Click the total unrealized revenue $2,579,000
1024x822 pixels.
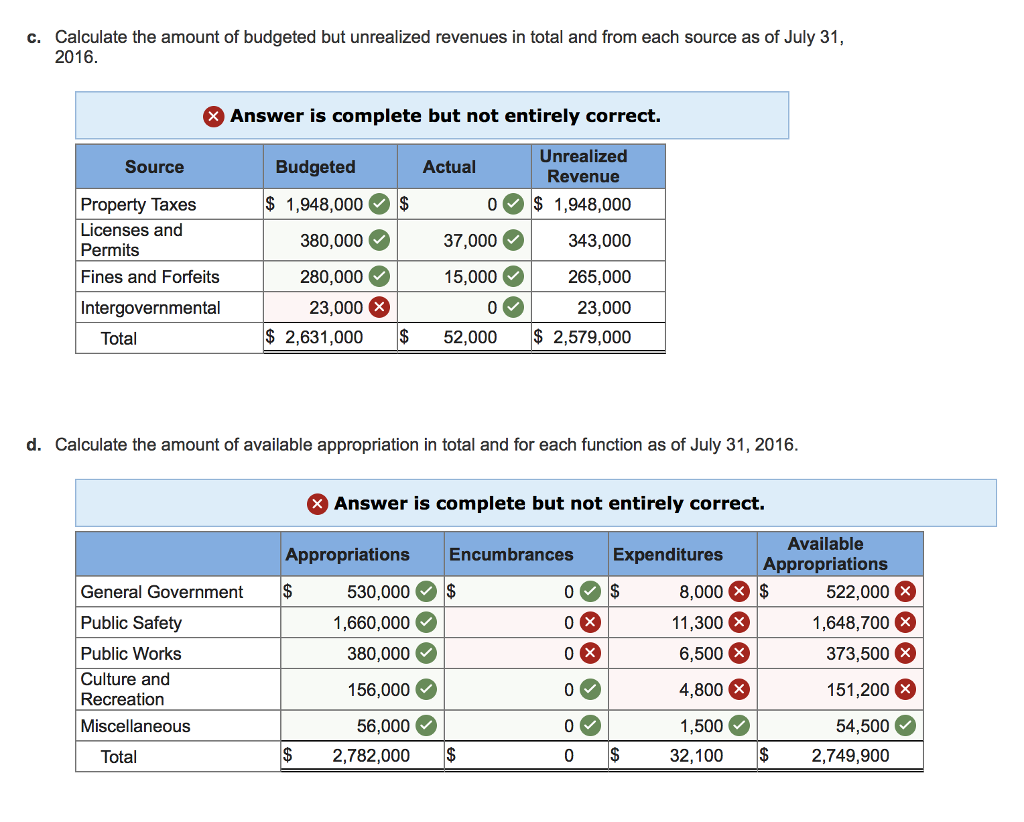pyautogui.click(x=583, y=337)
